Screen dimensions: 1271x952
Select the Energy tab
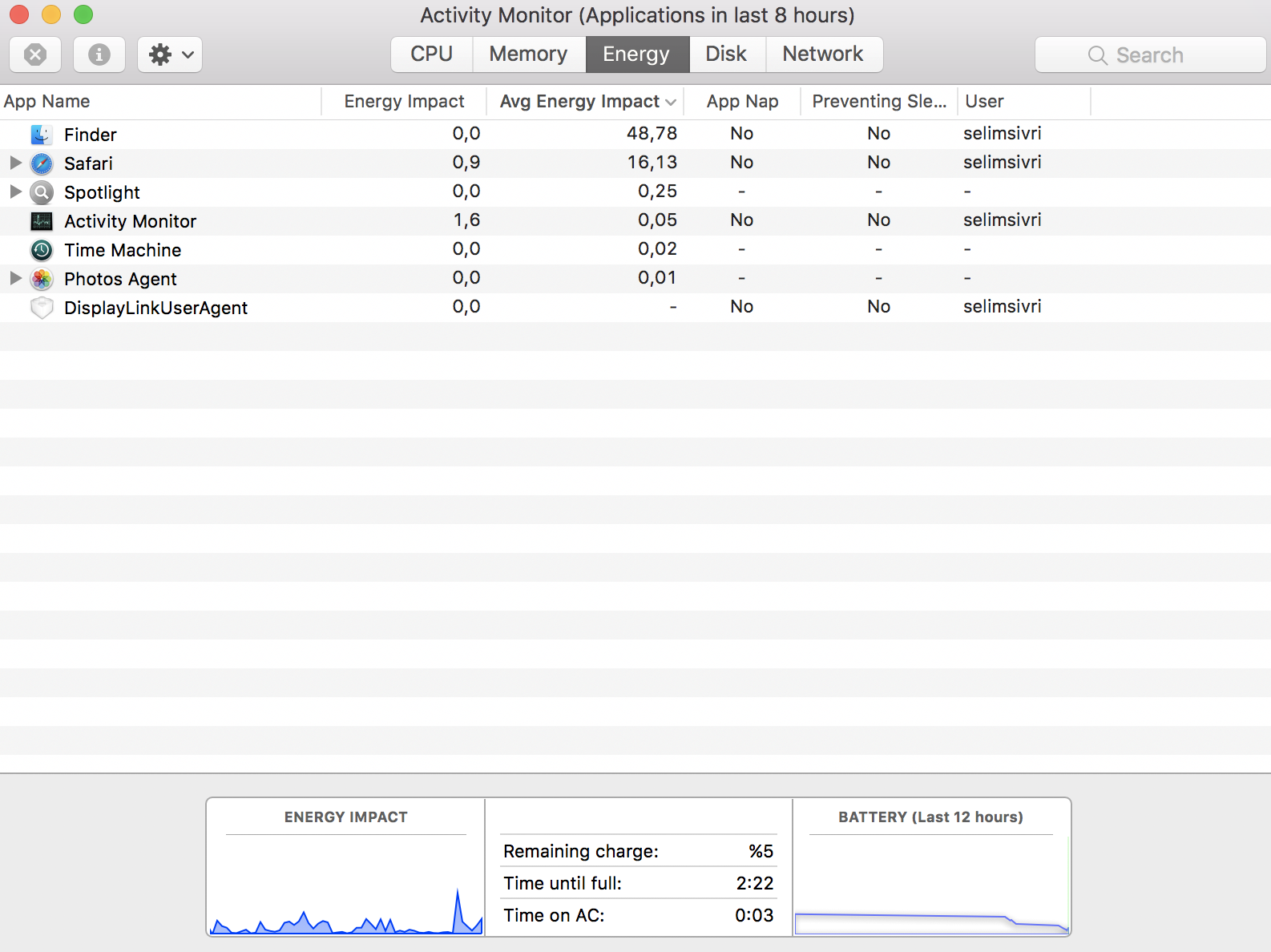[x=637, y=54]
